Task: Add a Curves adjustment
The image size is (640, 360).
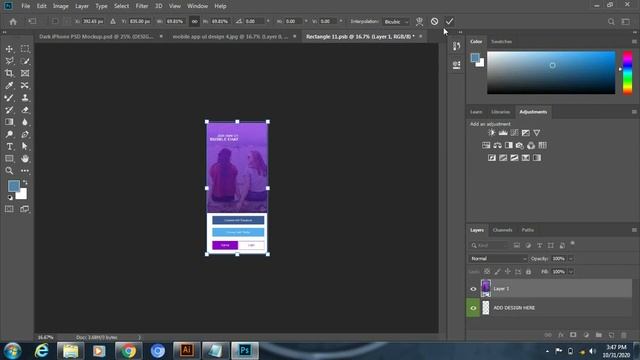Action: coord(514,133)
